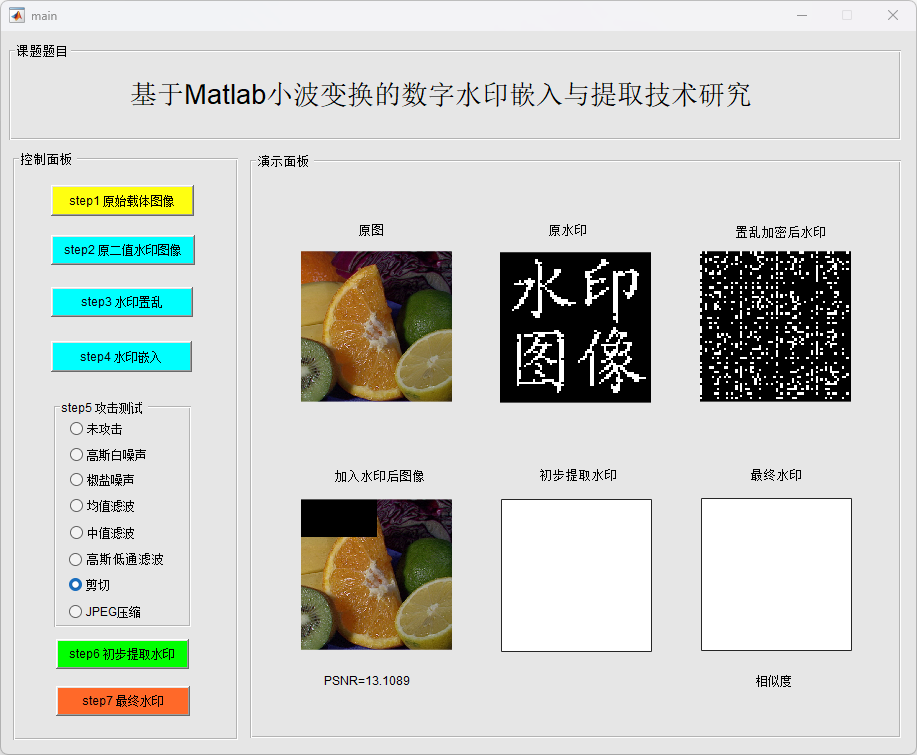Click the main window title text
The width and height of the screenshot is (917, 755).
[44, 16]
